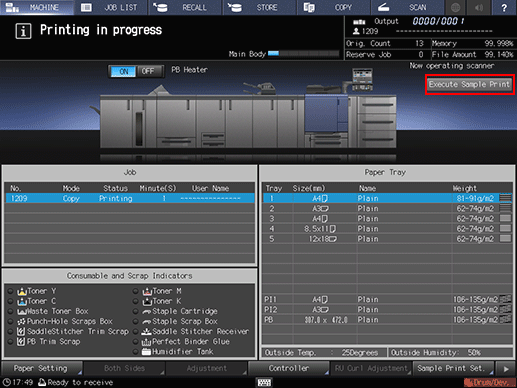Click Perfect Binder Glue icon
The width and height of the screenshot is (517, 388).
147,342
